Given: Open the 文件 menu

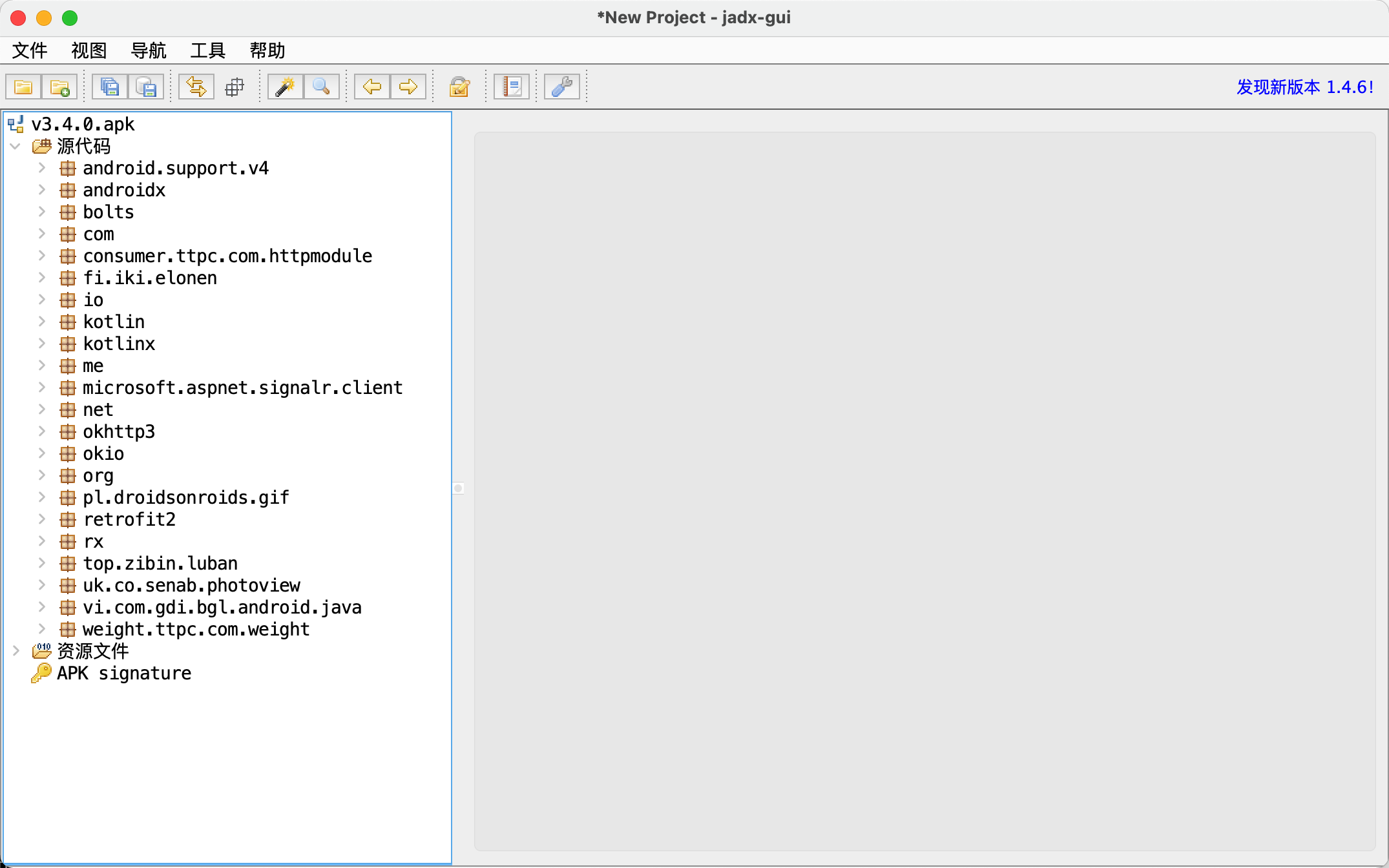Looking at the screenshot, I should [x=30, y=50].
